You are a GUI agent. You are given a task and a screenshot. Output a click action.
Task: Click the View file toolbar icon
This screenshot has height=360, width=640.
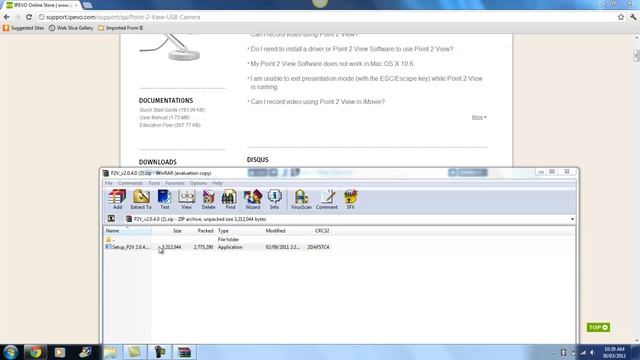pyautogui.click(x=187, y=200)
